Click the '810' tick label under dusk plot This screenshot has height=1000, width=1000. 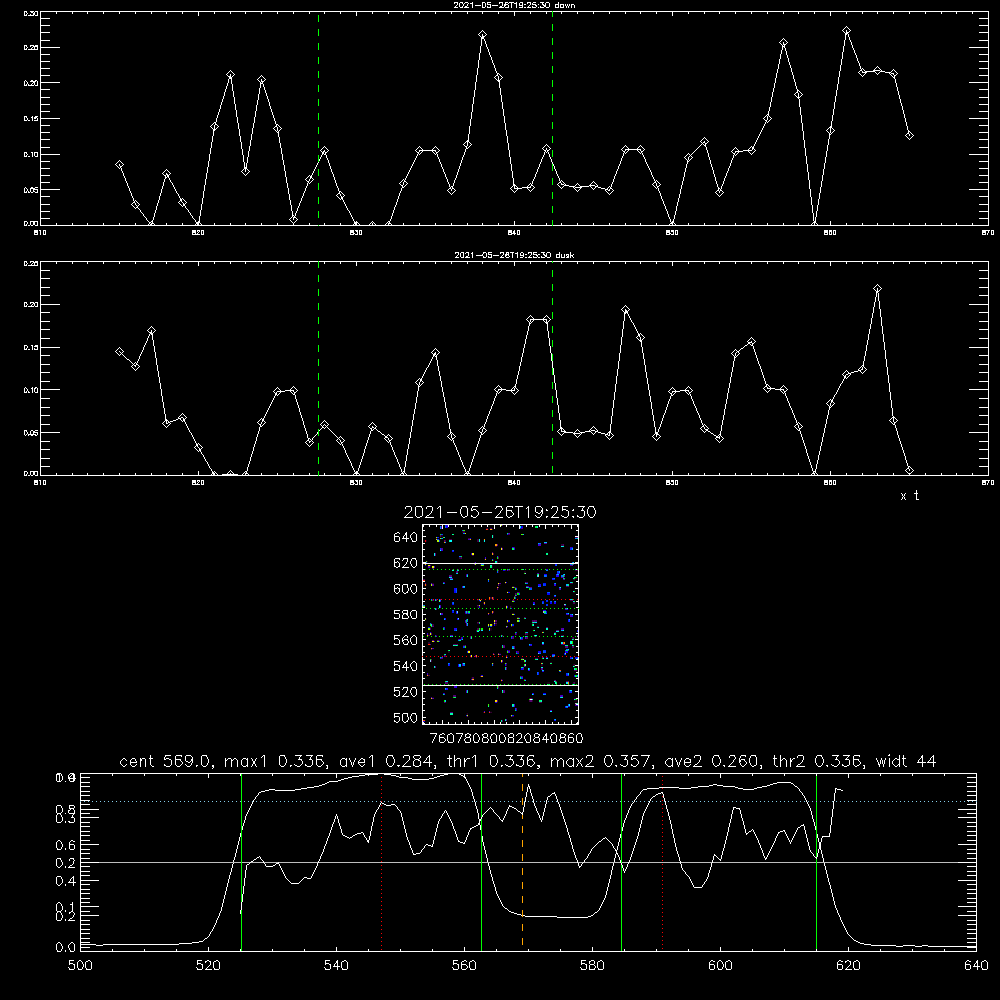(40, 483)
